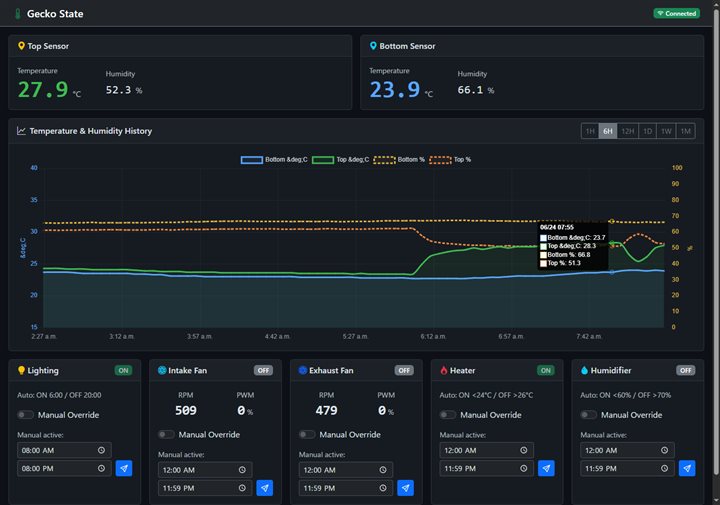Turn on Heater Manual Override
Image resolution: width=720 pixels, height=505 pixels.
pyautogui.click(x=448, y=415)
